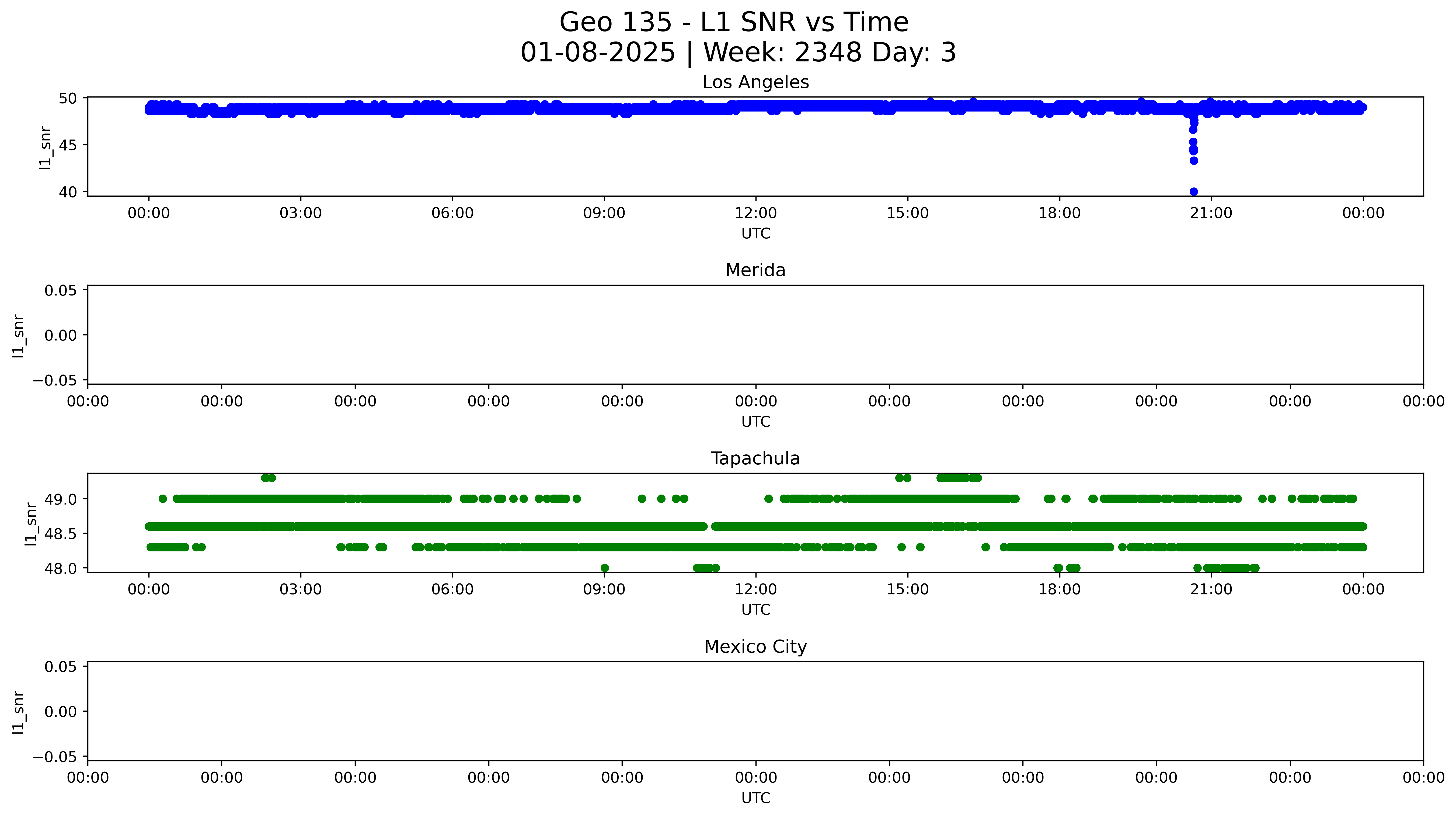Click inside the empty Merida plot area

point(755,335)
